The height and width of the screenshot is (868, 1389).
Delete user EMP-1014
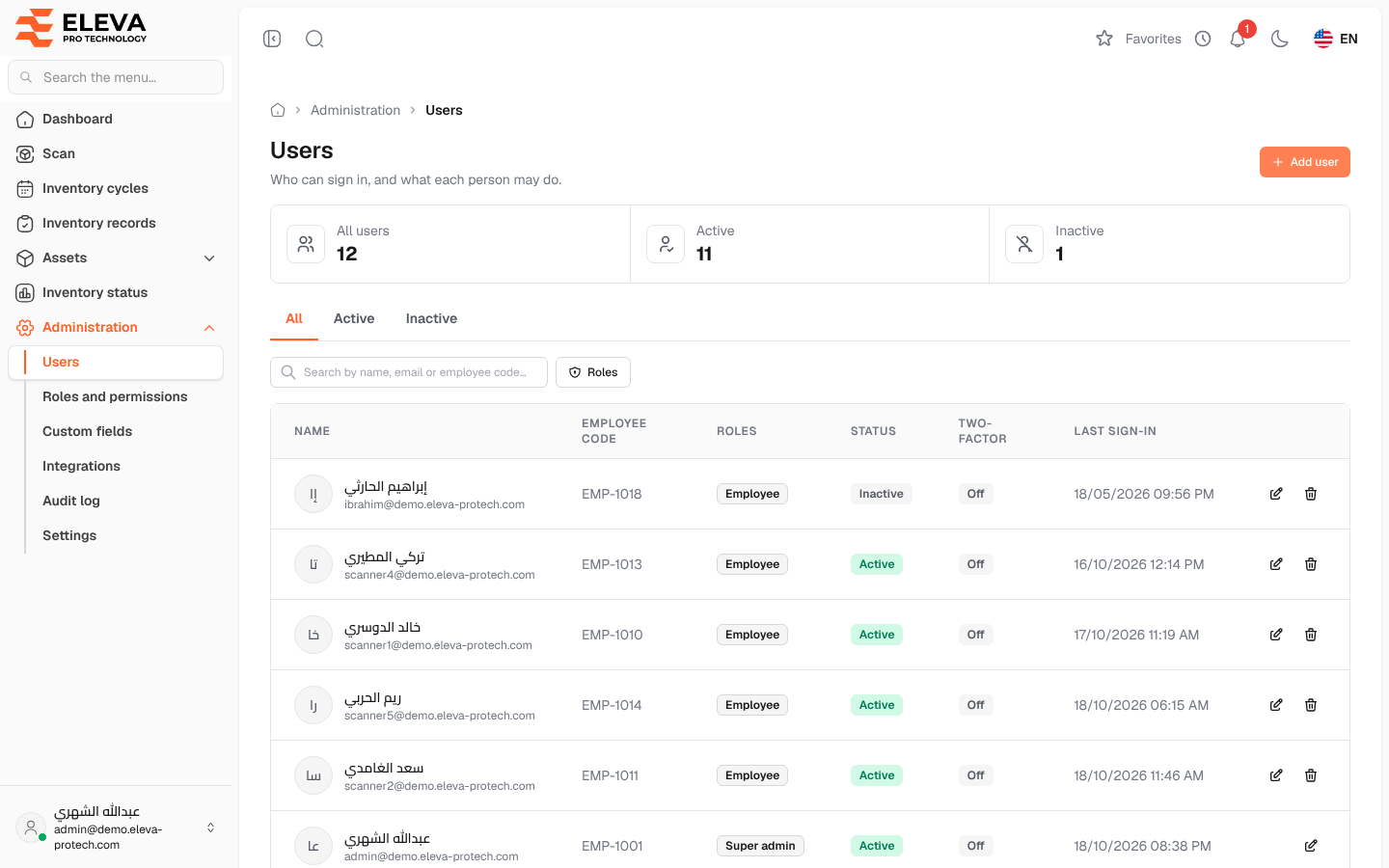1311,705
